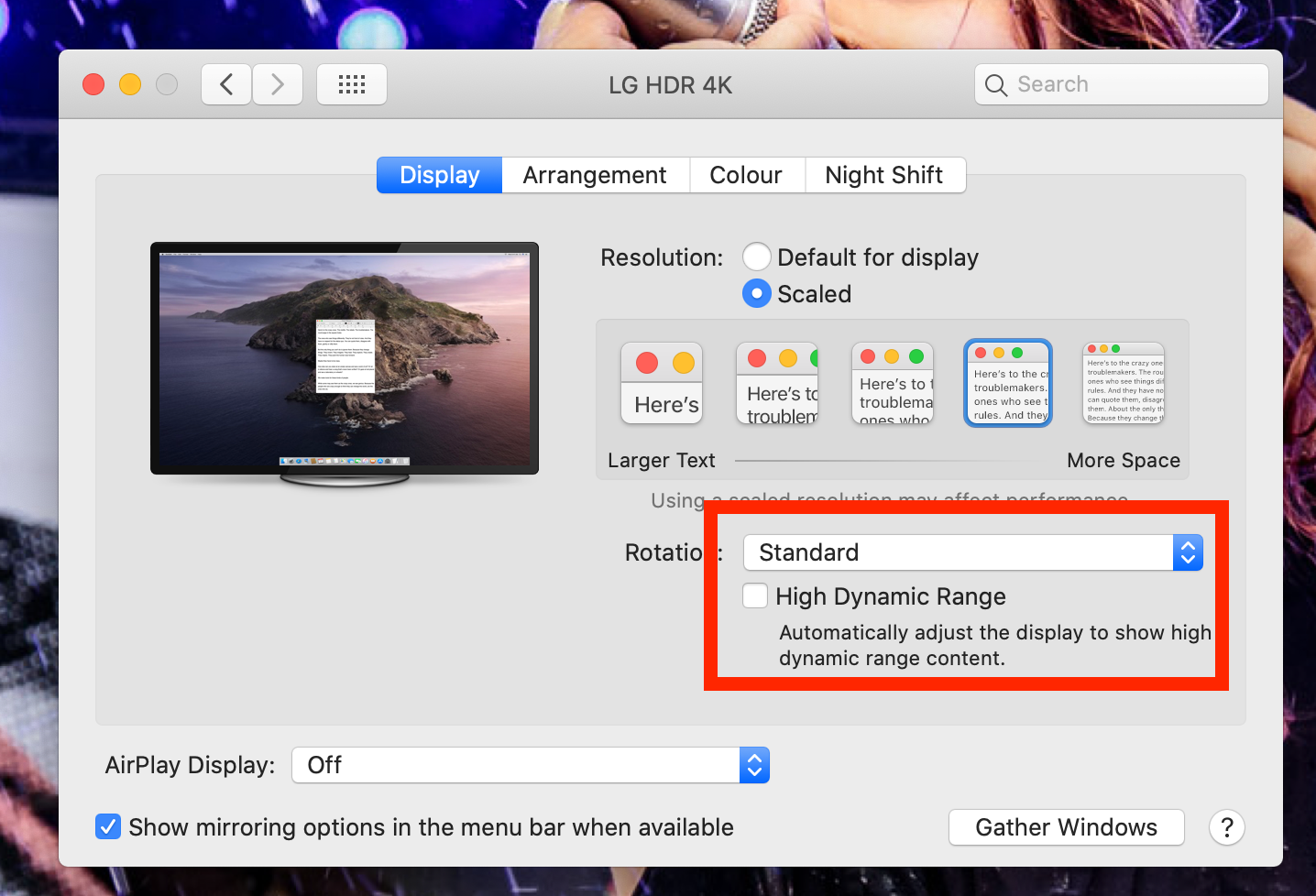The image size is (1316, 896).
Task: Click the Resolution label
Action: (662, 257)
